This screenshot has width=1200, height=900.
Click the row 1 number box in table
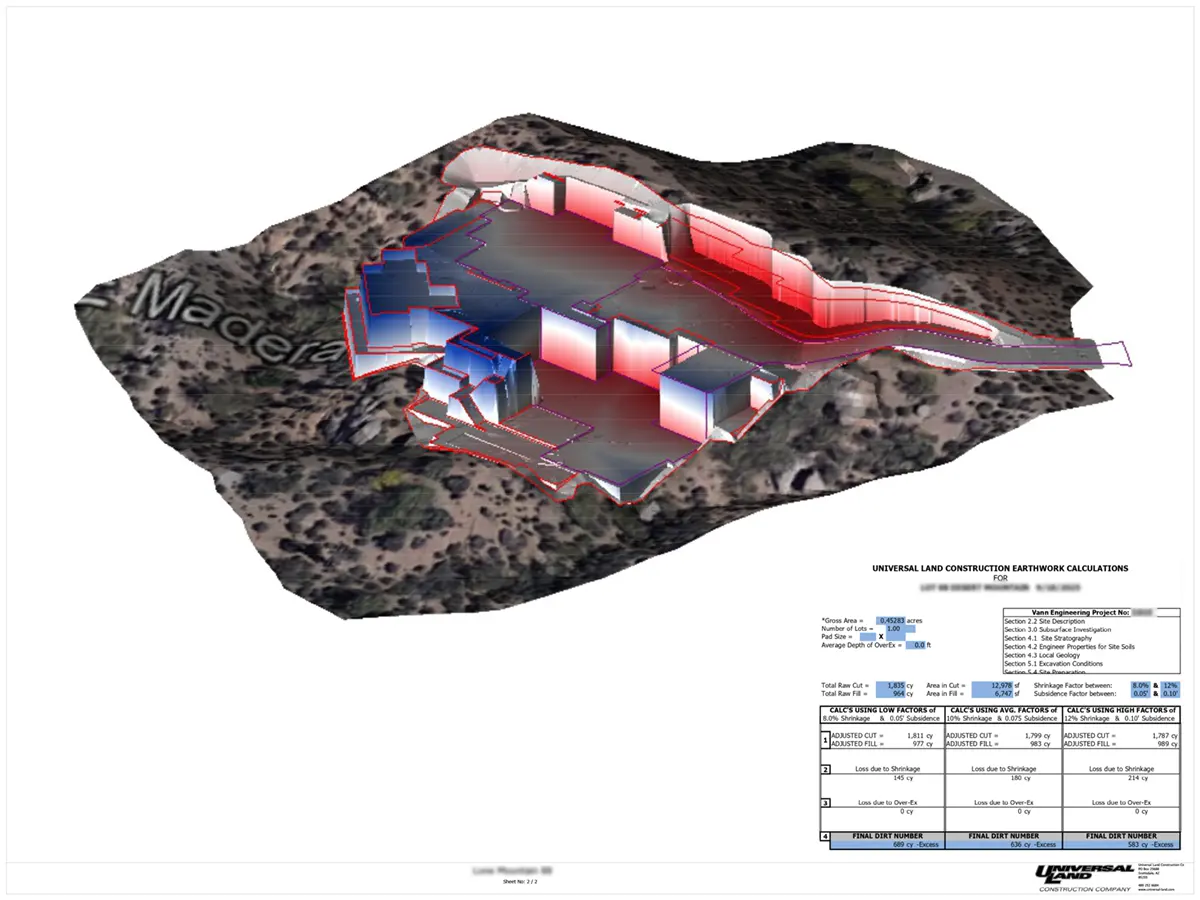825,740
